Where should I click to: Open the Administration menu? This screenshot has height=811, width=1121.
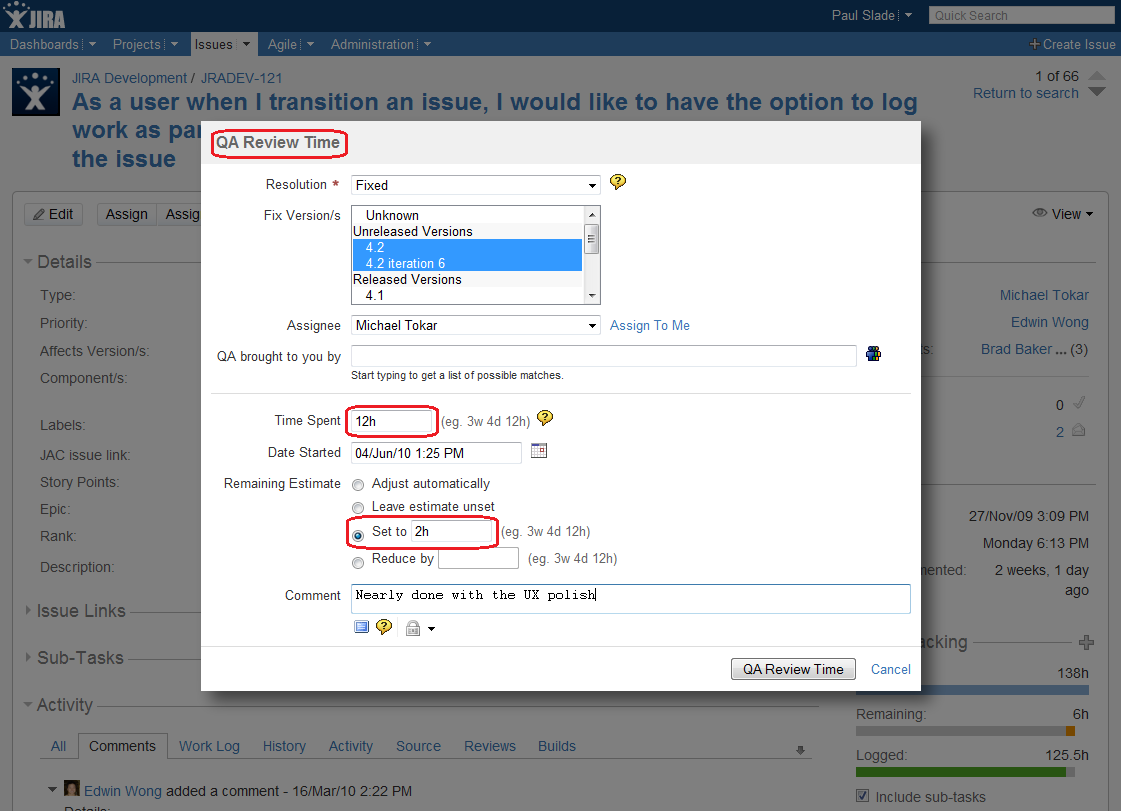(380, 44)
